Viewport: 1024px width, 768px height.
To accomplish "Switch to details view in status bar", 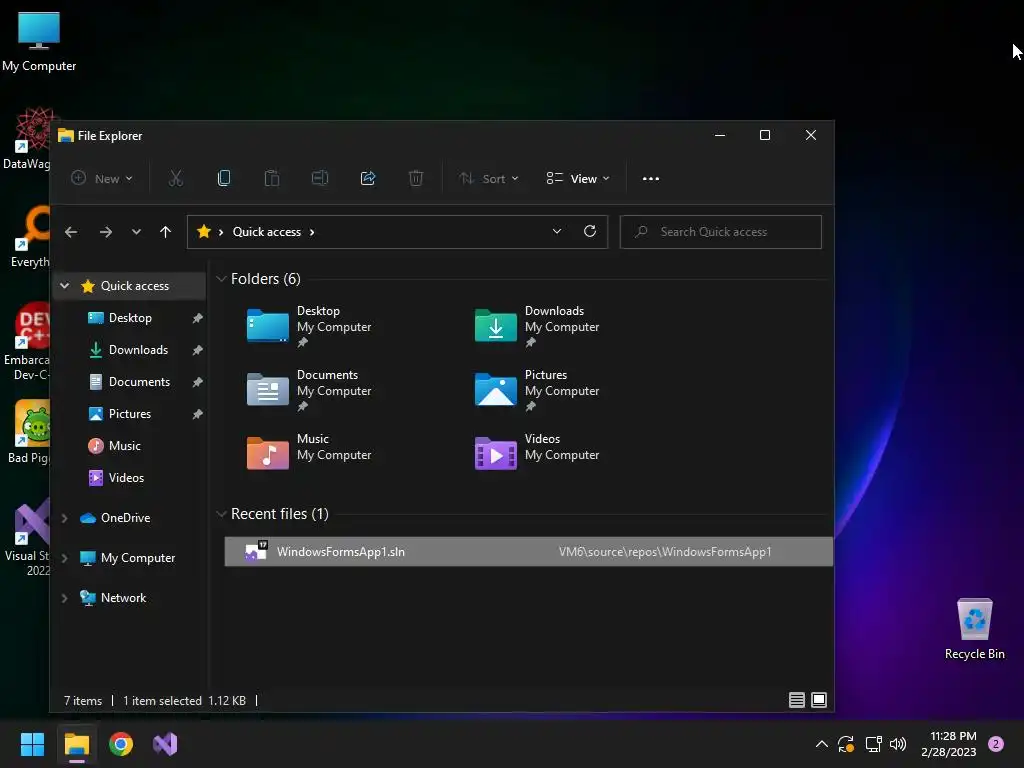I will tap(797, 700).
